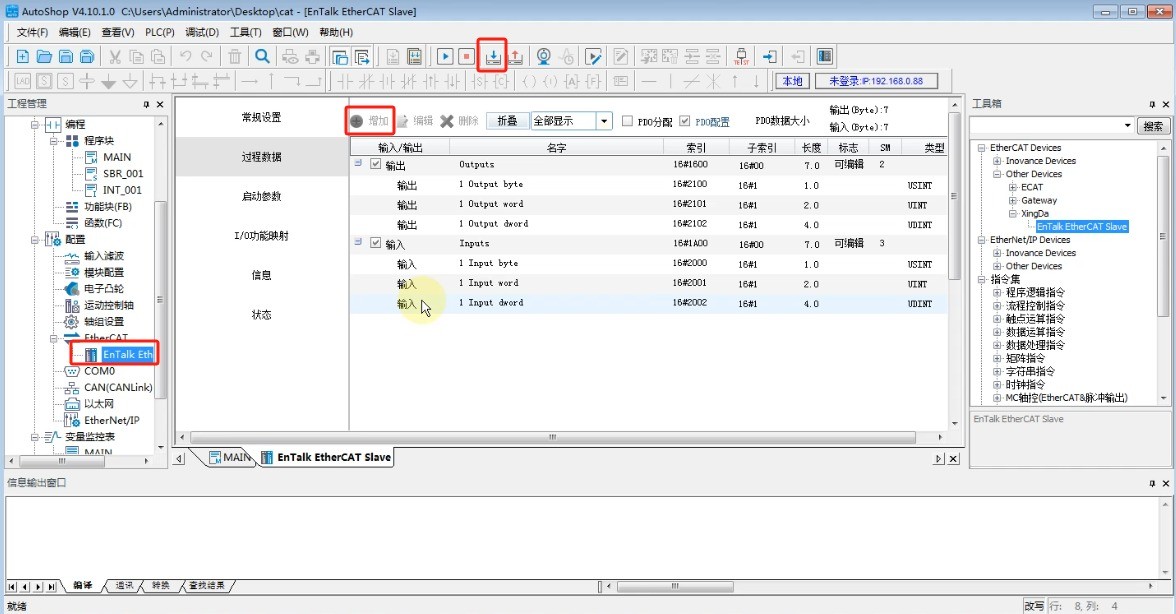Open the 常规设置 settings tab
1176x614 pixels.
262,118
